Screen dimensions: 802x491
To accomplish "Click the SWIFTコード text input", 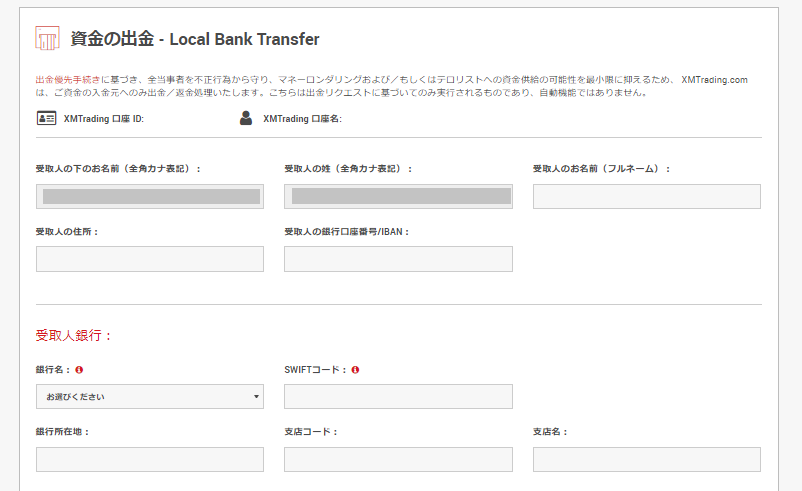I will [398, 397].
